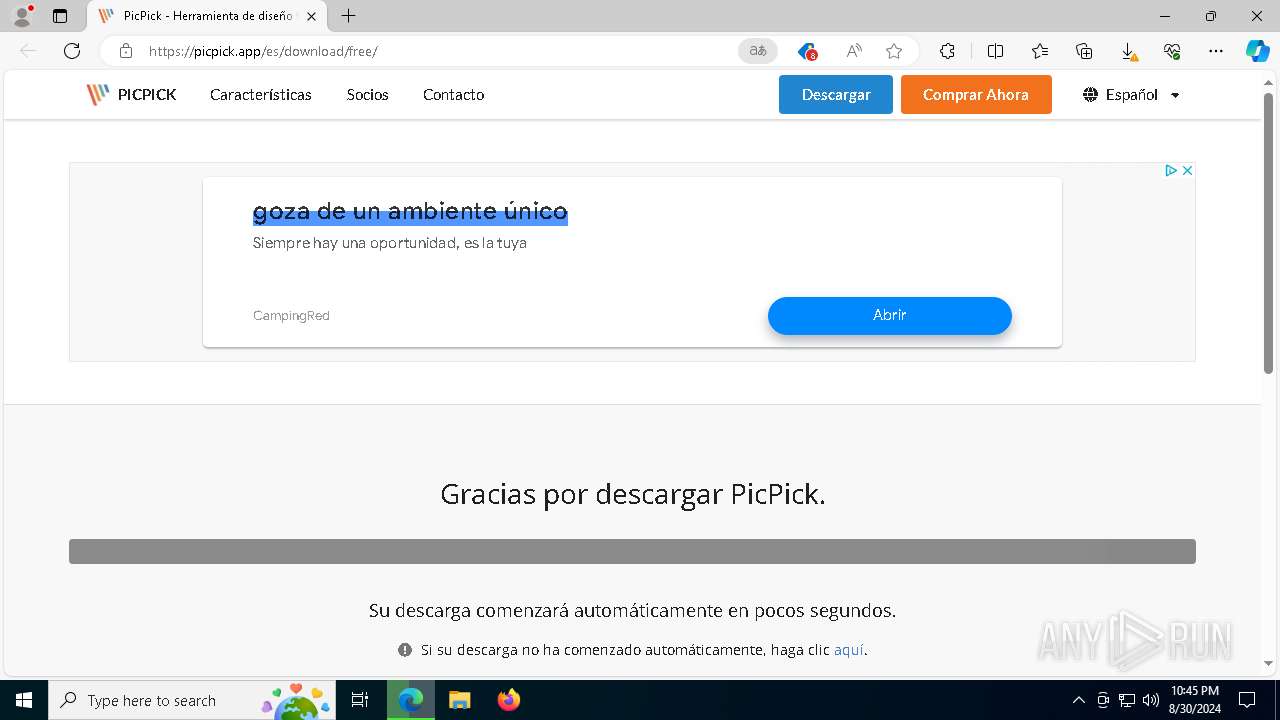Activate read aloud icon

[x=853, y=51]
